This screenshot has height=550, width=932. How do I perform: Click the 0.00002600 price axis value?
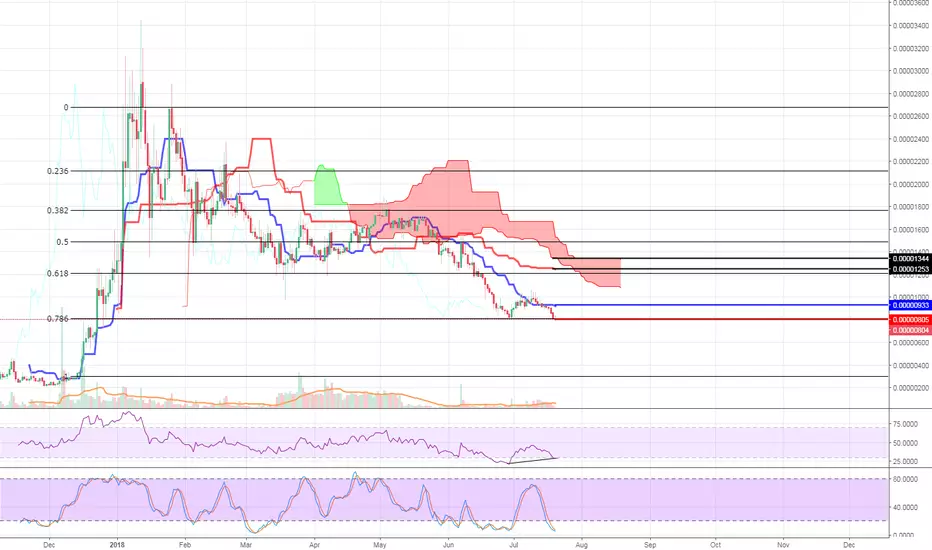point(911,117)
